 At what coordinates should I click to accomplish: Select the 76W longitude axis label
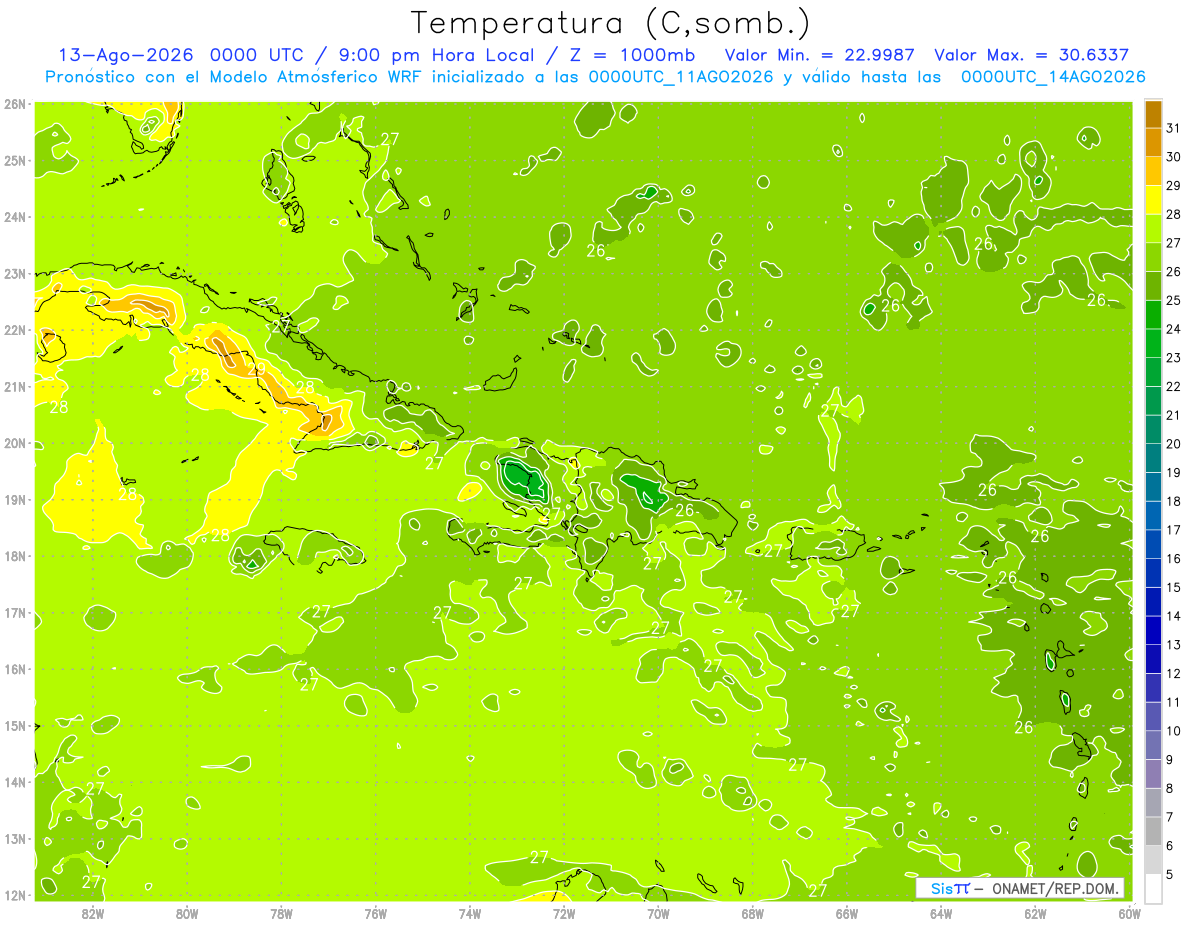click(x=376, y=913)
